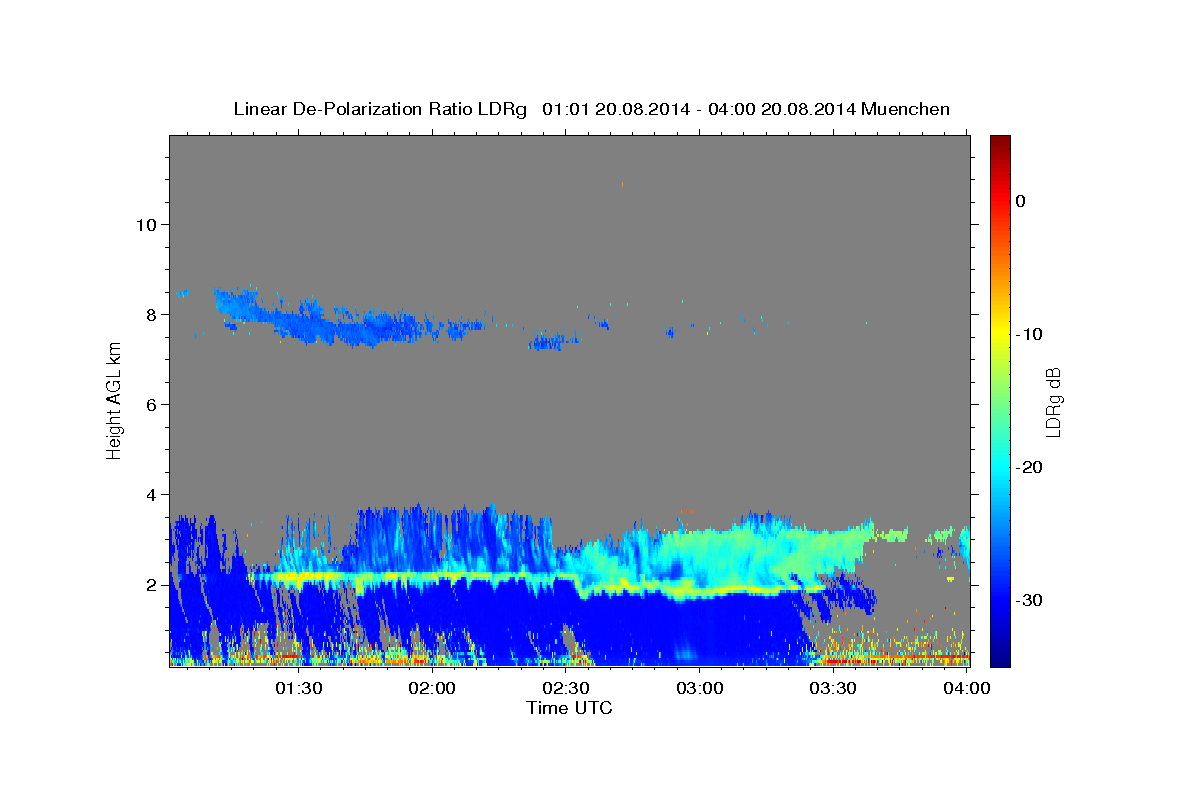Click the colorbar label '0'
The image size is (1200, 800).
[1021, 201]
